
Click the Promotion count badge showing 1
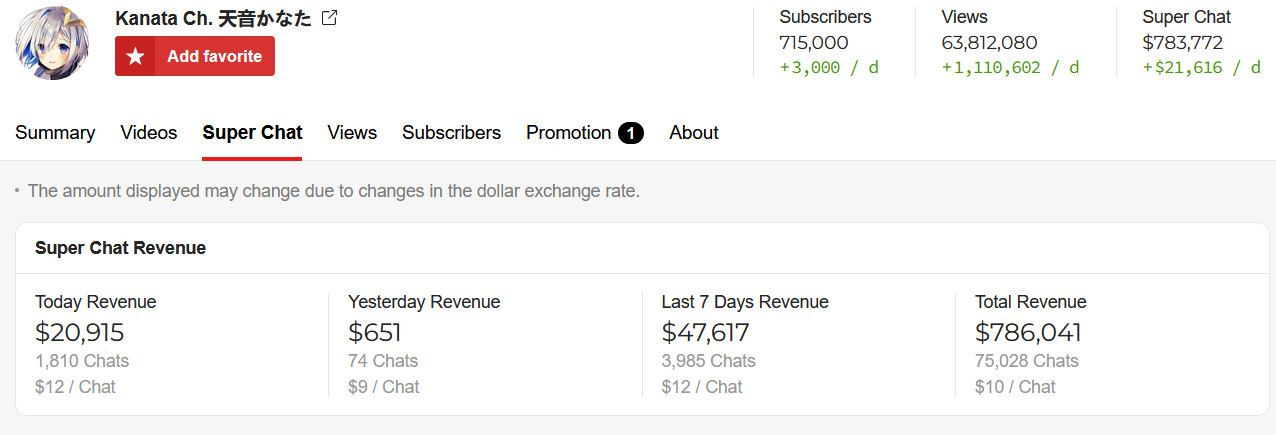click(x=631, y=133)
